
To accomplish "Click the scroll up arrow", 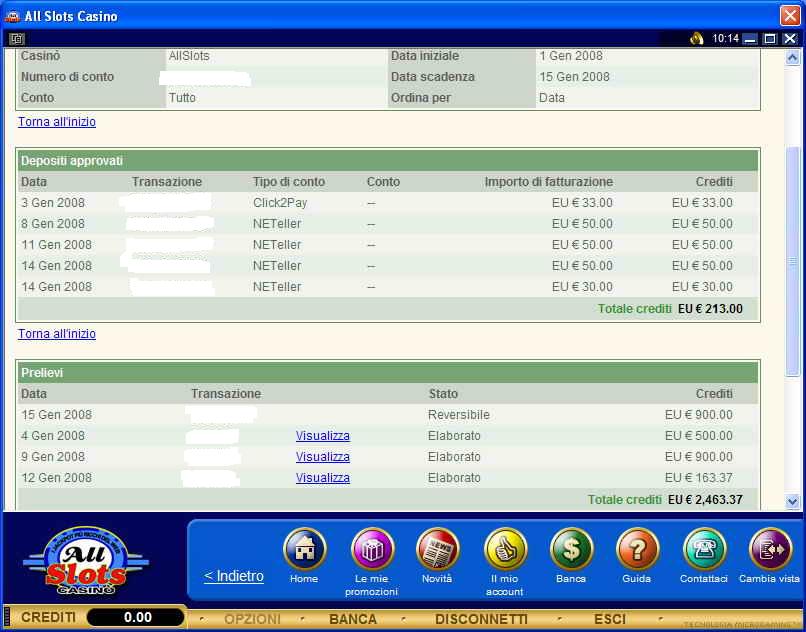I will click(793, 57).
